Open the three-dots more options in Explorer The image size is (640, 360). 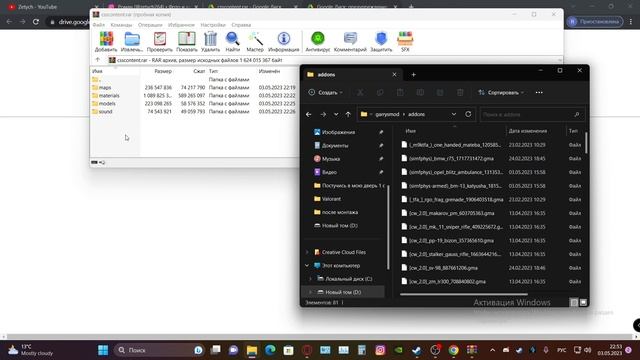pos(539,93)
